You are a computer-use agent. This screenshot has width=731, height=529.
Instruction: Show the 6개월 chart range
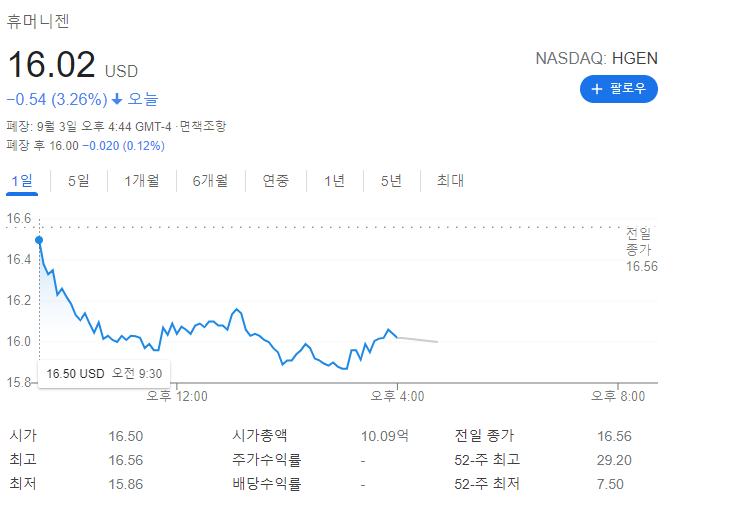(210, 180)
